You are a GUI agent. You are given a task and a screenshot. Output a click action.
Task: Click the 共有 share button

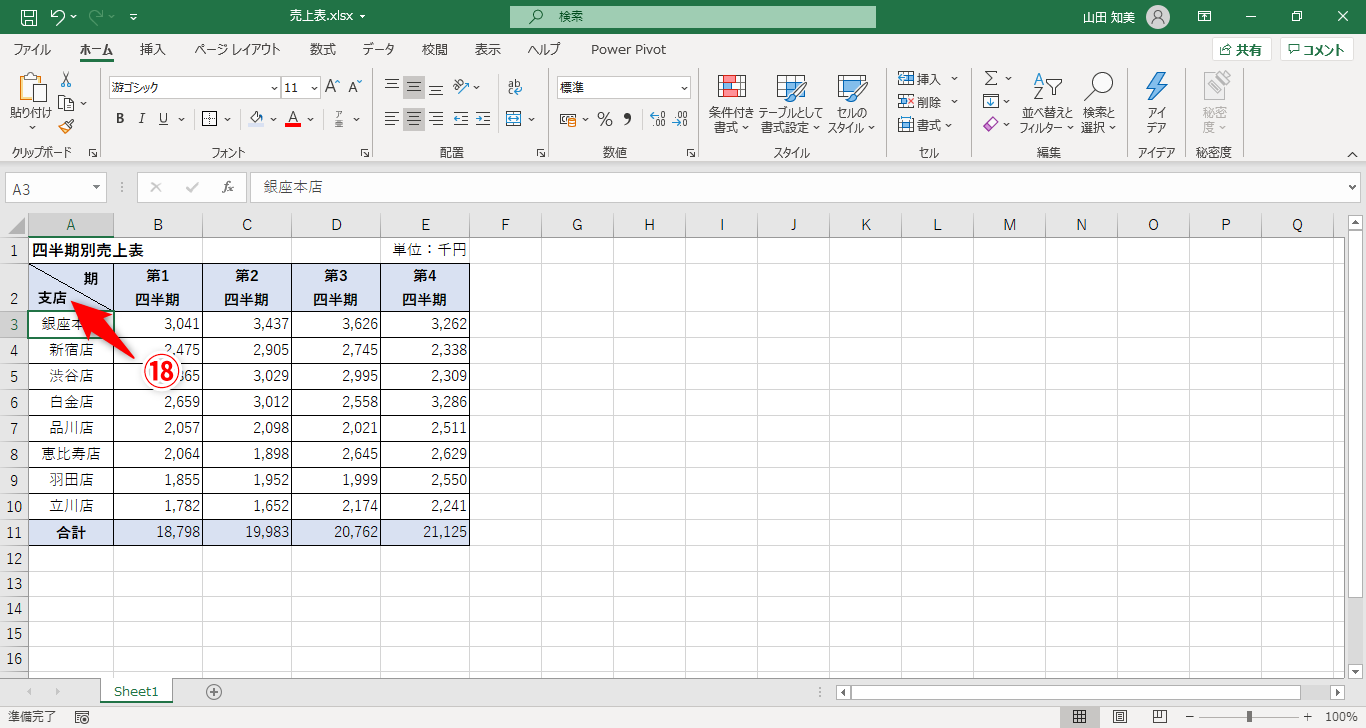pyautogui.click(x=1241, y=49)
